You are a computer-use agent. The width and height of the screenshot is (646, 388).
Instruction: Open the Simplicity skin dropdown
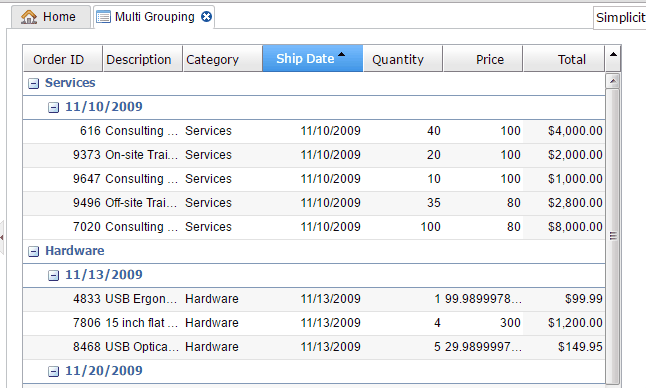click(620, 17)
